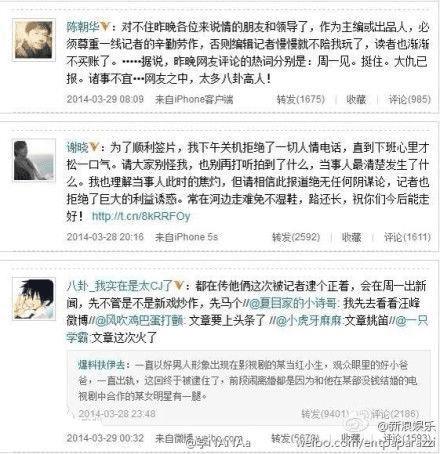Viewport: 440px width, 454px height.
Task: Repost 谢晓's post via 转发(2592)
Action: (296, 237)
